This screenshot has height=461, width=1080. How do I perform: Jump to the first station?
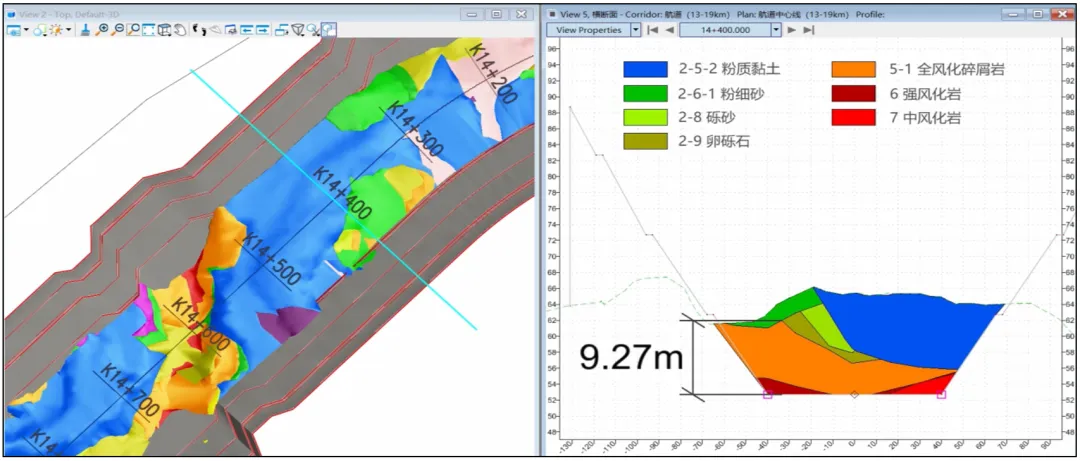[653, 30]
